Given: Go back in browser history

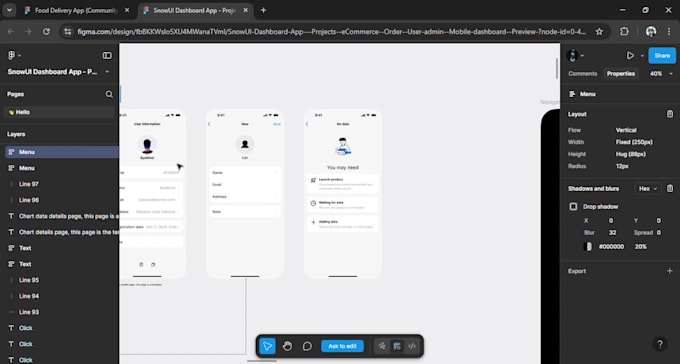Looking at the screenshot, I should (x=11, y=32).
